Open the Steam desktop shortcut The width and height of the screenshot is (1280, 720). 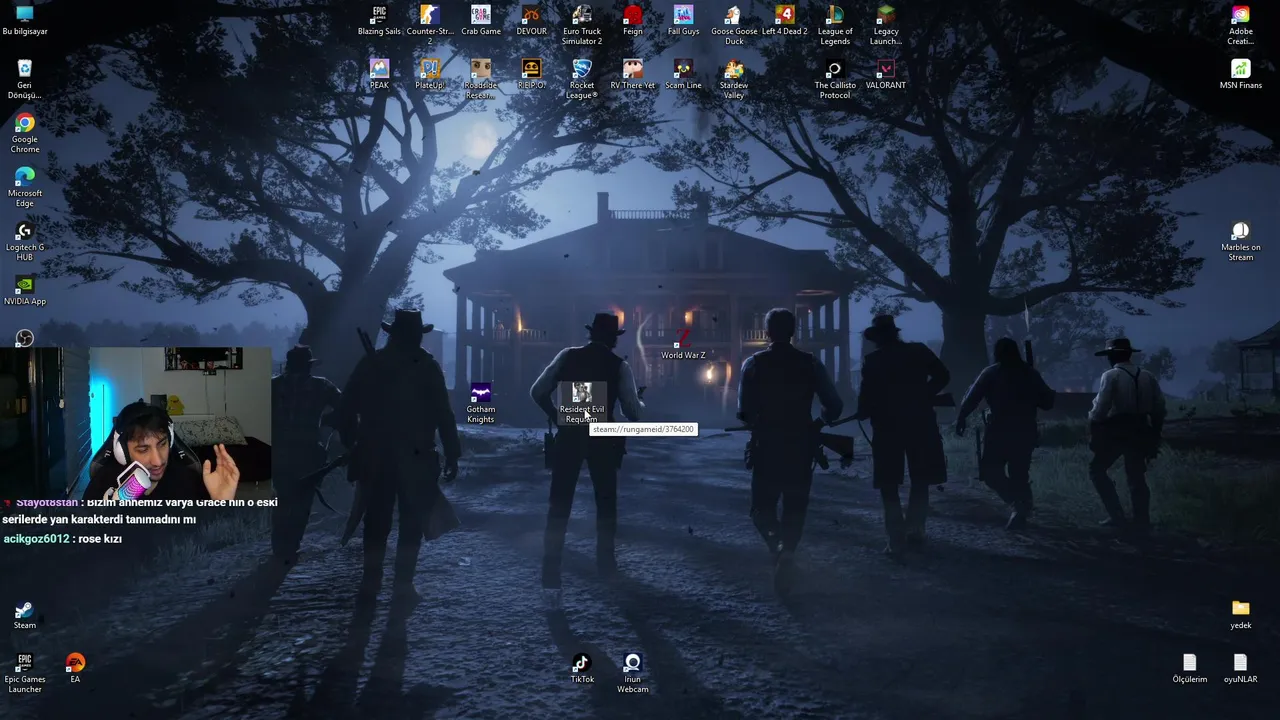coord(25,614)
